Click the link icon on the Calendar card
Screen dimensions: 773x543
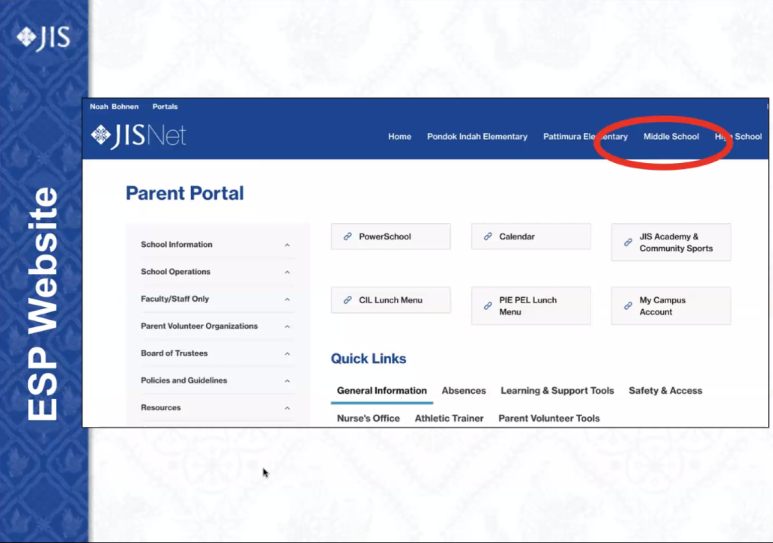[488, 236]
